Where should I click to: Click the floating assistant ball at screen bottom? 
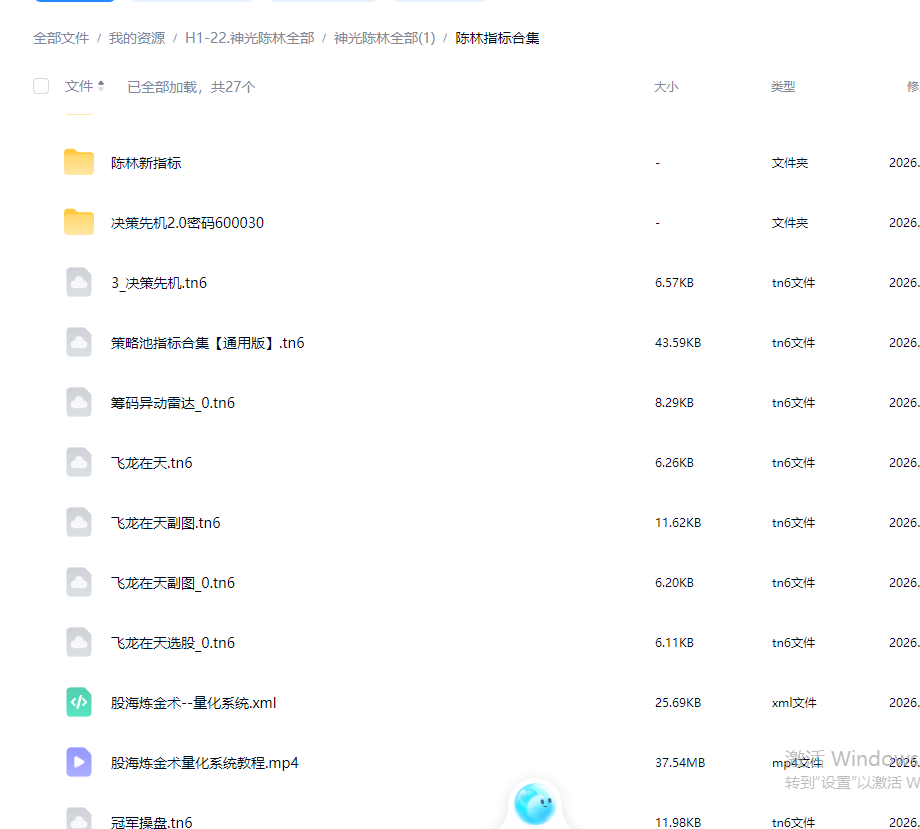coord(534,801)
